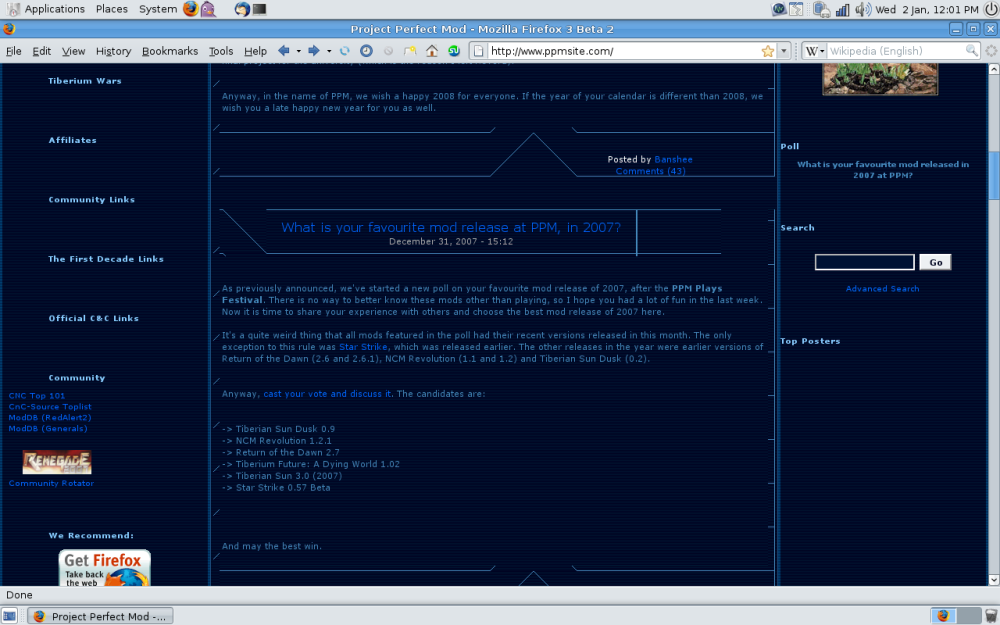Open the ModDB (RedAlert2) link
The width and height of the screenshot is (1000, 625).
click(50, 417)
